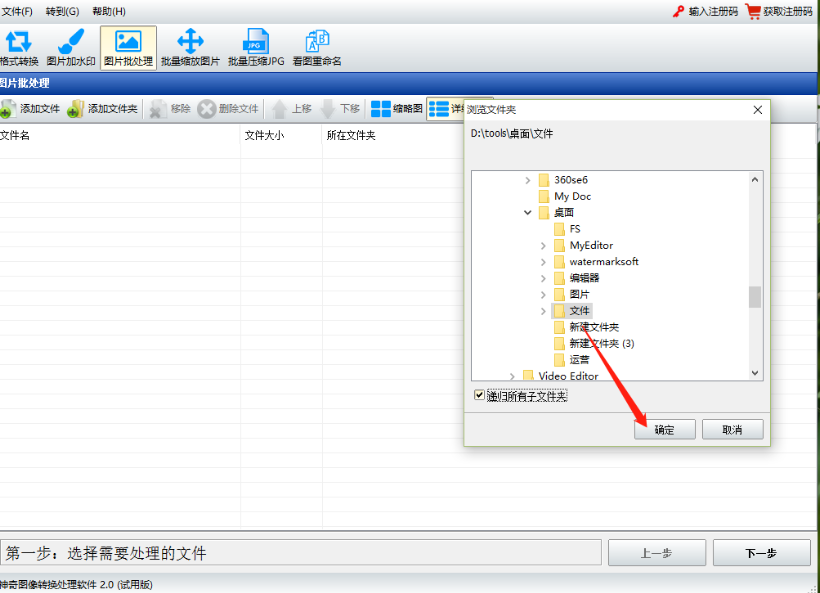
Task: Select the 图片 folder in tree
Action: [572, 295]
